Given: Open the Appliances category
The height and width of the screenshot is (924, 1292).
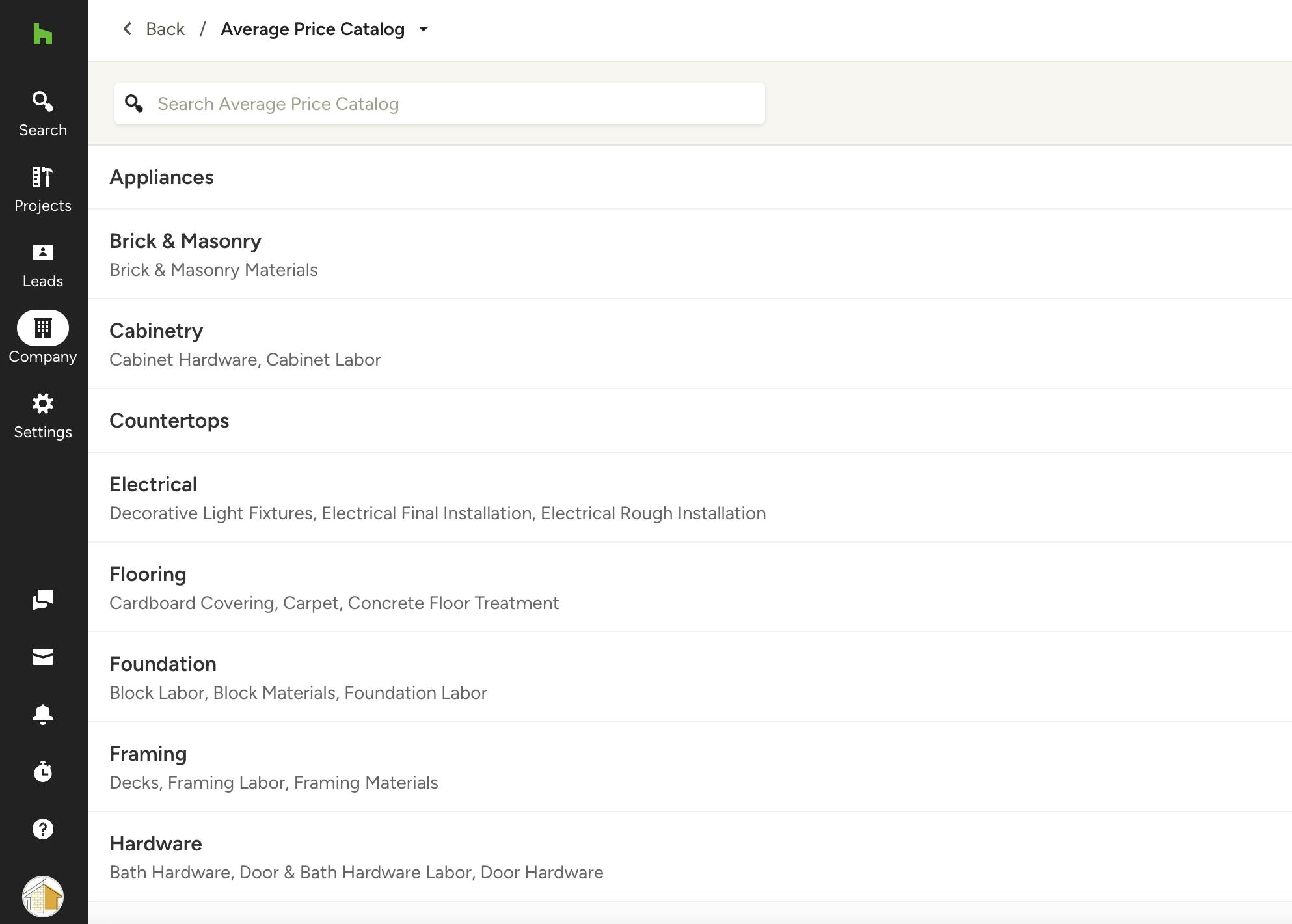Looking at the screenshot, I should tap(690, 177).
